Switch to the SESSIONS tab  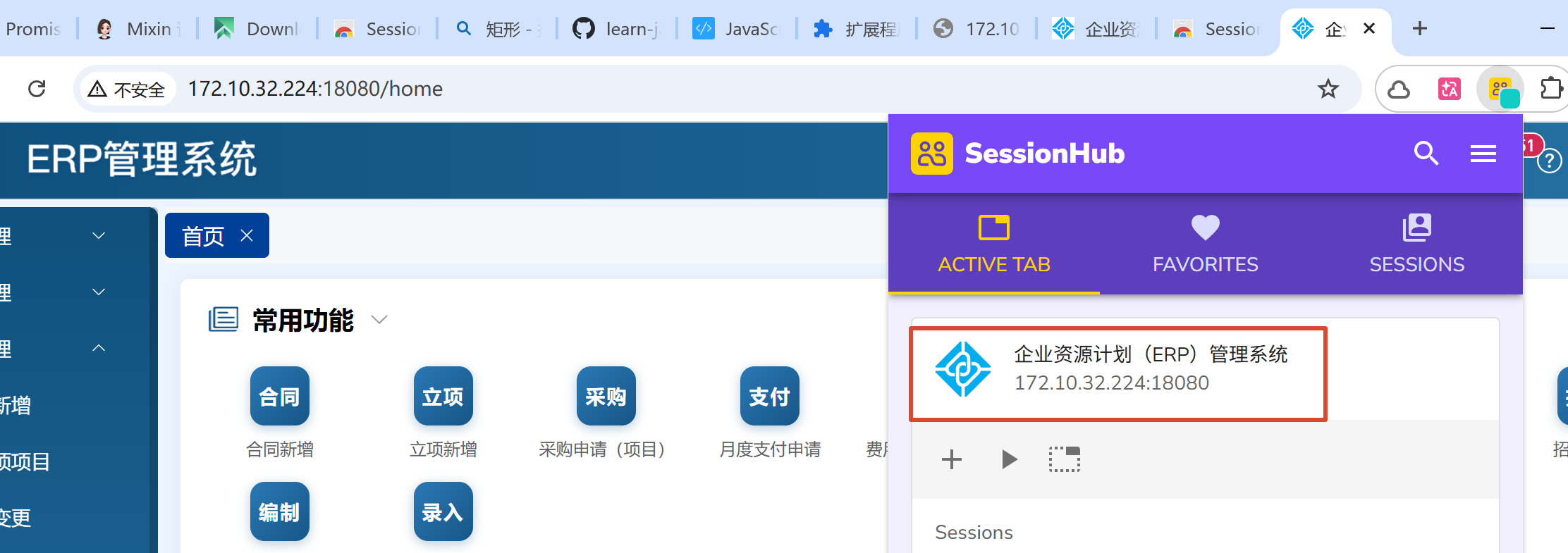[x=1416, y=244]
